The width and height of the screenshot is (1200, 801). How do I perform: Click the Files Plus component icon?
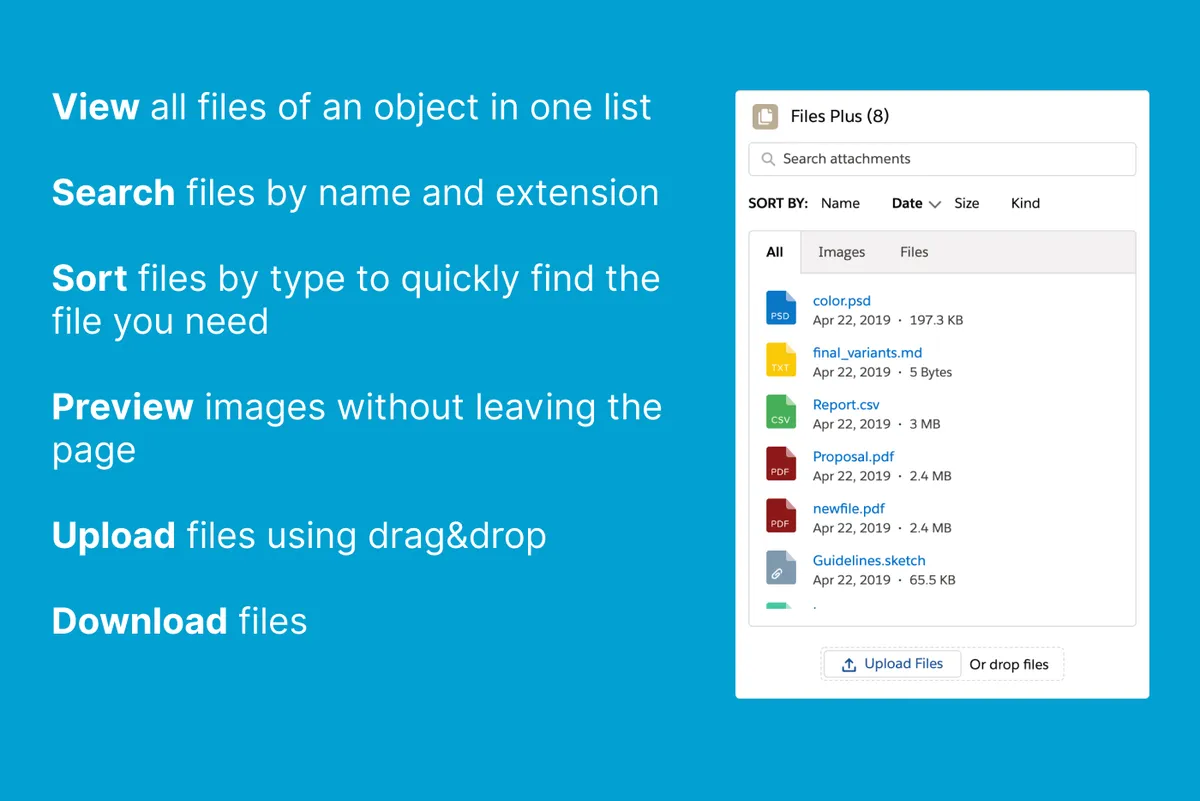point(765,116)
